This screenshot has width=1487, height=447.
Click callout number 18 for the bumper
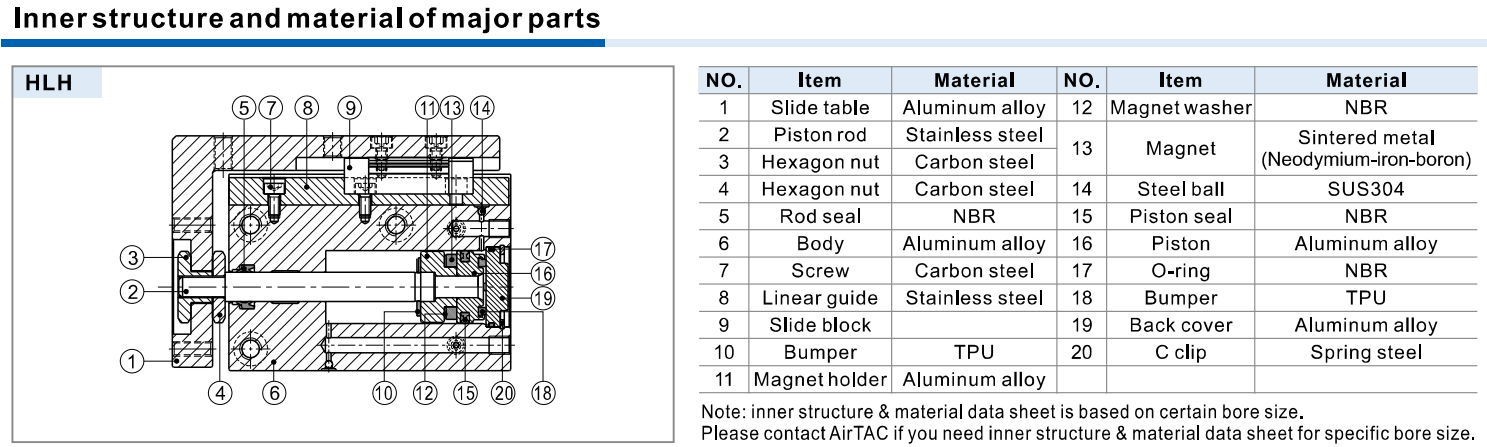[543, 393]
